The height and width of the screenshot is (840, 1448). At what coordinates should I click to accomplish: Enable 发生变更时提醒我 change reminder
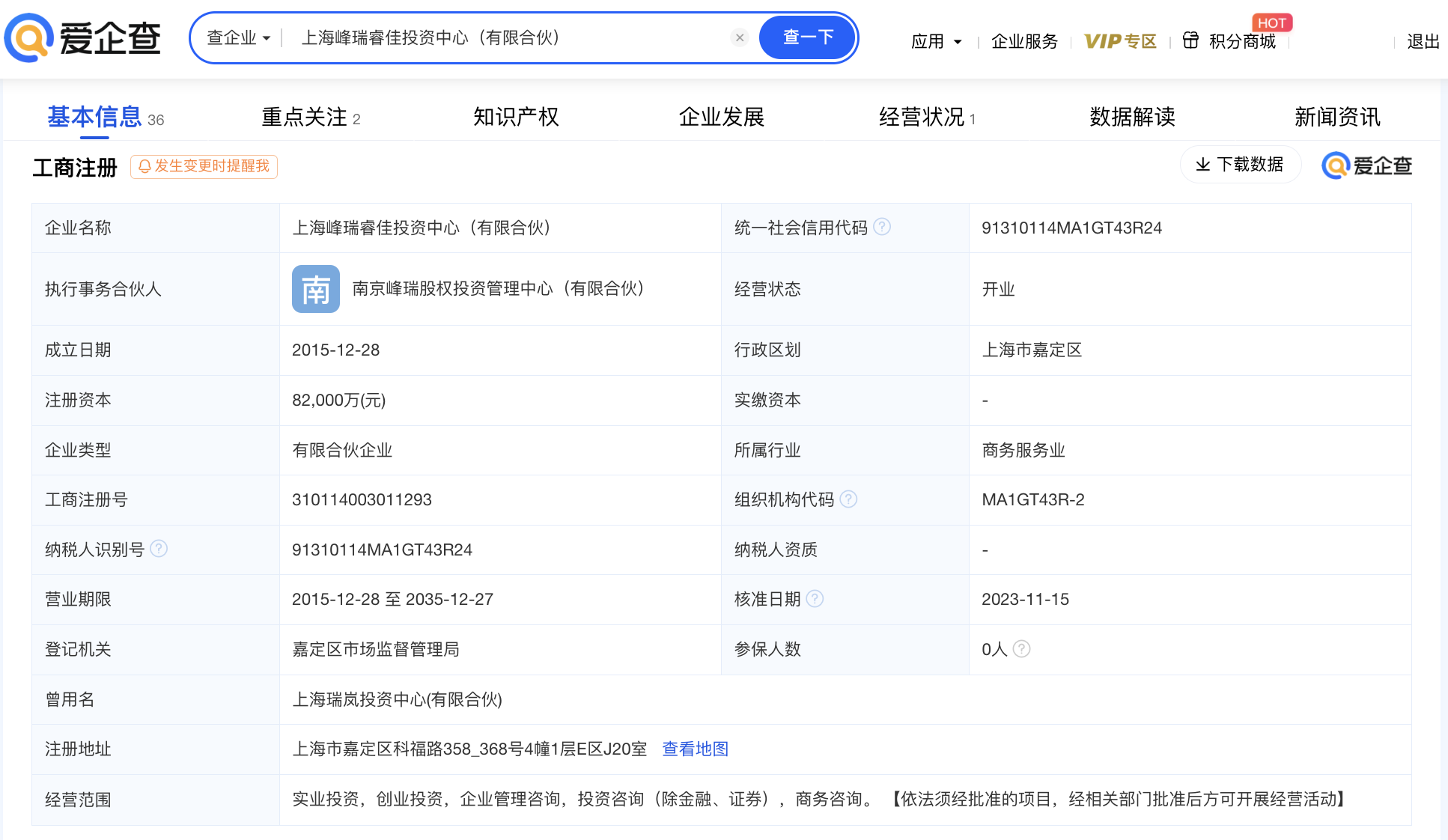204,166
